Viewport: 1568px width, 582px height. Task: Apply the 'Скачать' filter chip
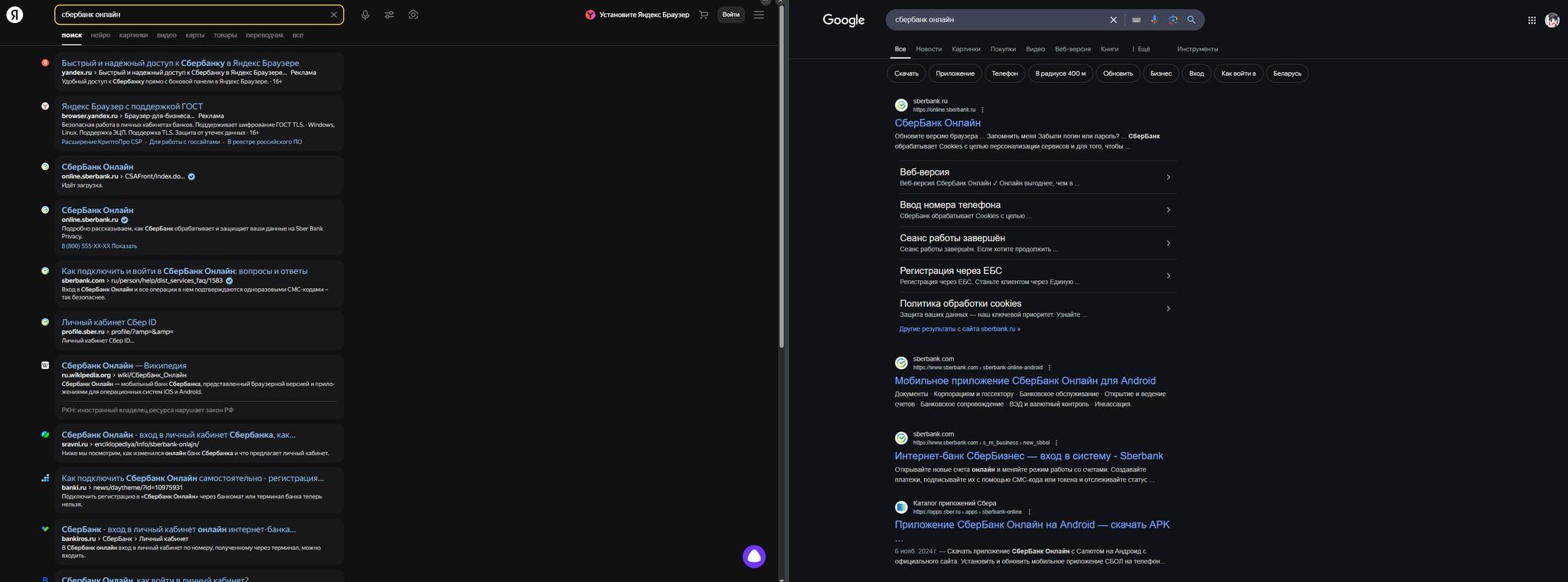pyautogui.click(x=906, y=74)
